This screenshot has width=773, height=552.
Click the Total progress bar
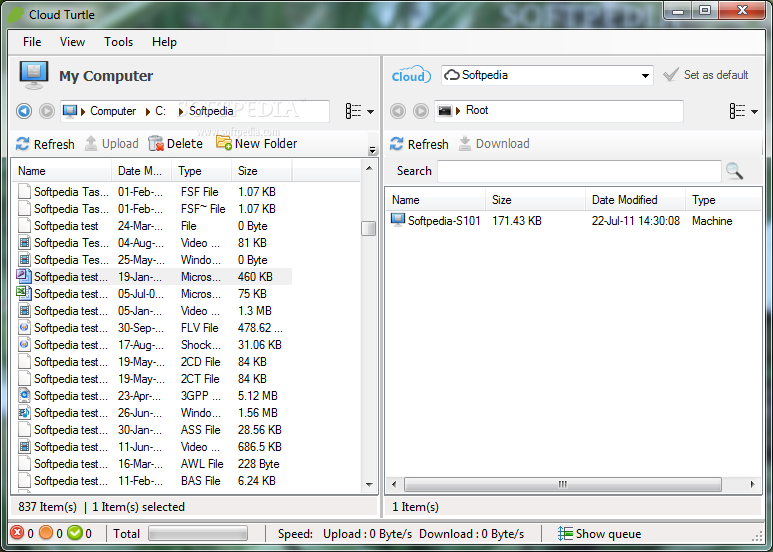(198, 533)
